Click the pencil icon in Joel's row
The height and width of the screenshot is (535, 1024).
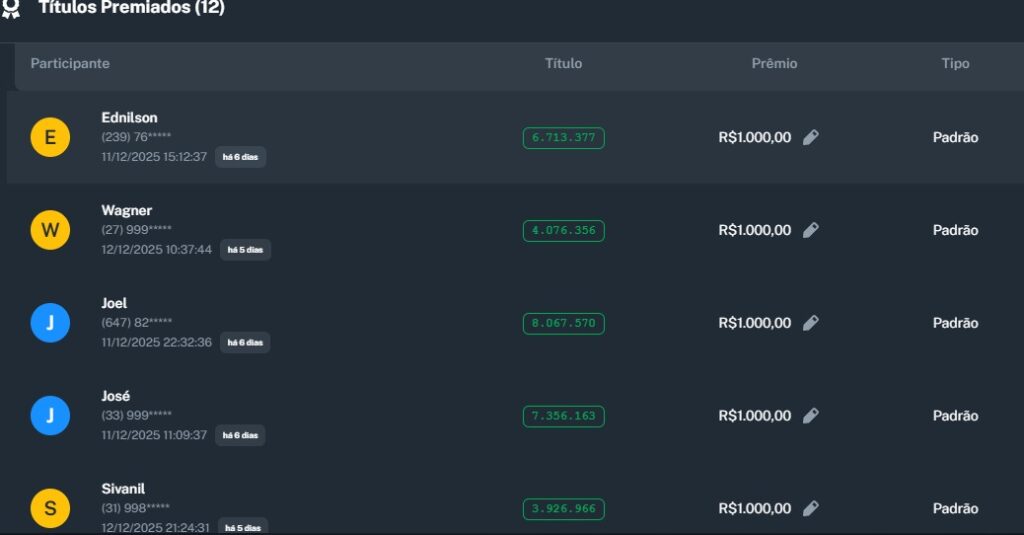pyautogui.click(x=811, y=323)
